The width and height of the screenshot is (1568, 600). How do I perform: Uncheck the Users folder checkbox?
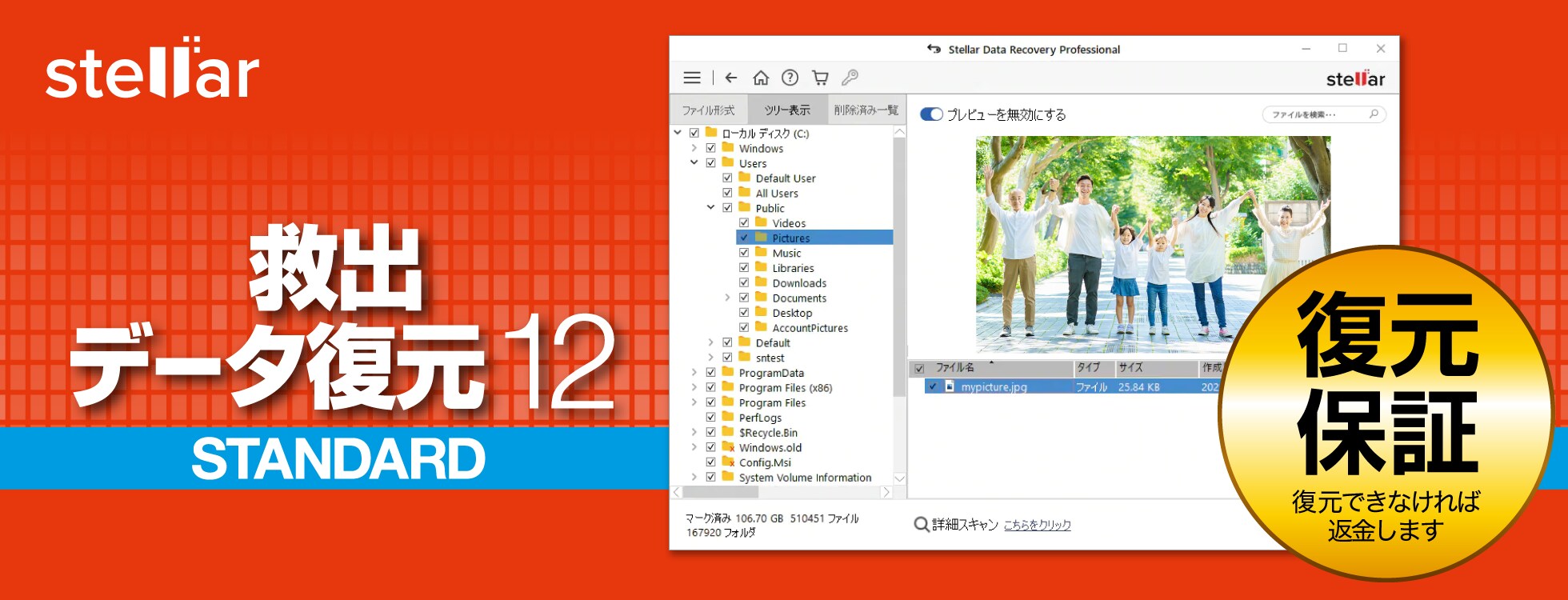710,163
